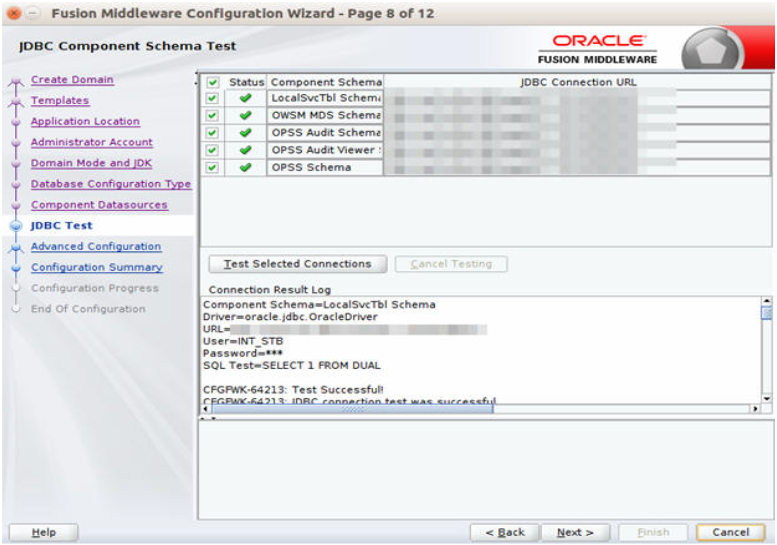Click log scrollbar up arrow
777x545 pixels.
click(x=766, y=301)
